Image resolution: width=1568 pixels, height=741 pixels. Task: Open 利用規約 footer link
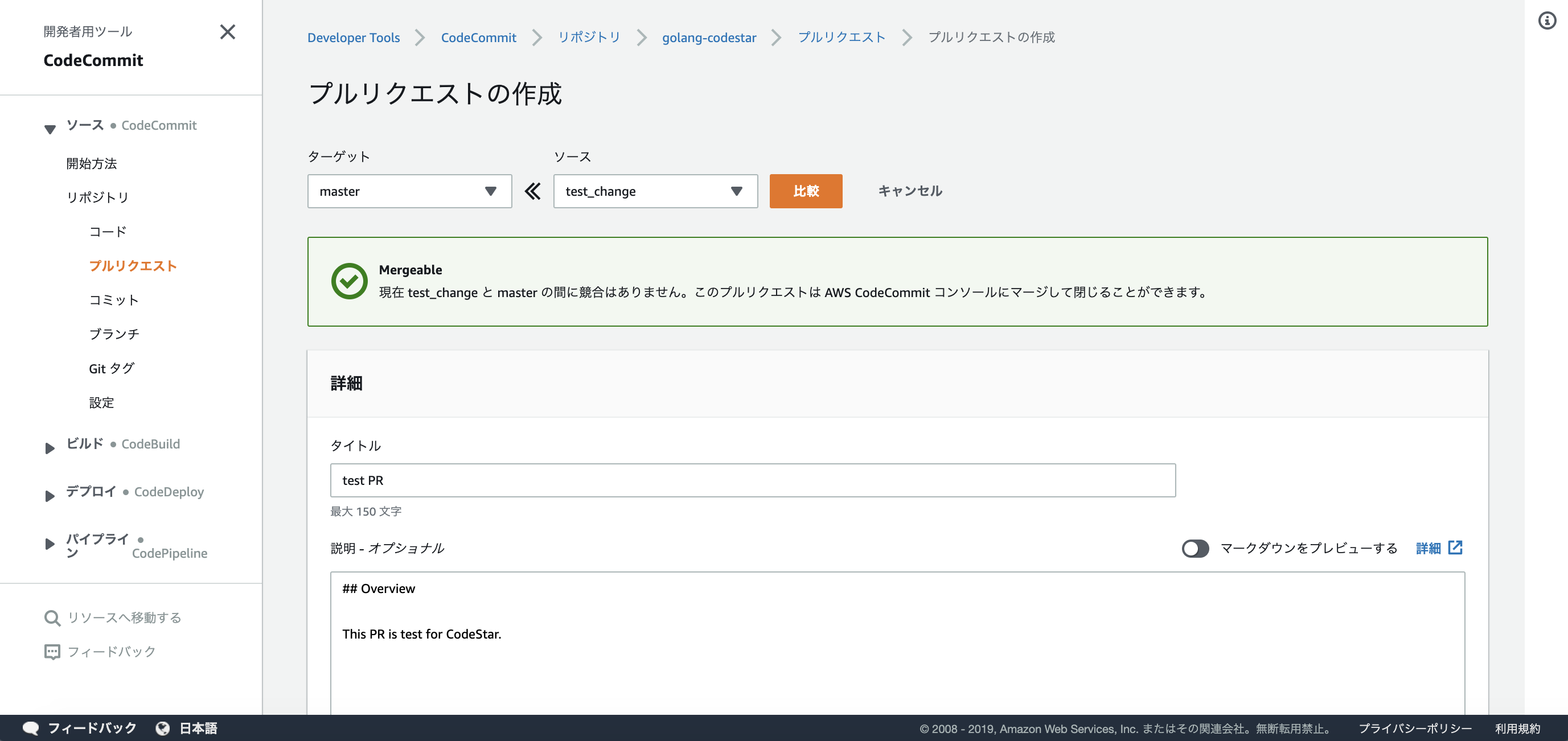pos(1517,728)
